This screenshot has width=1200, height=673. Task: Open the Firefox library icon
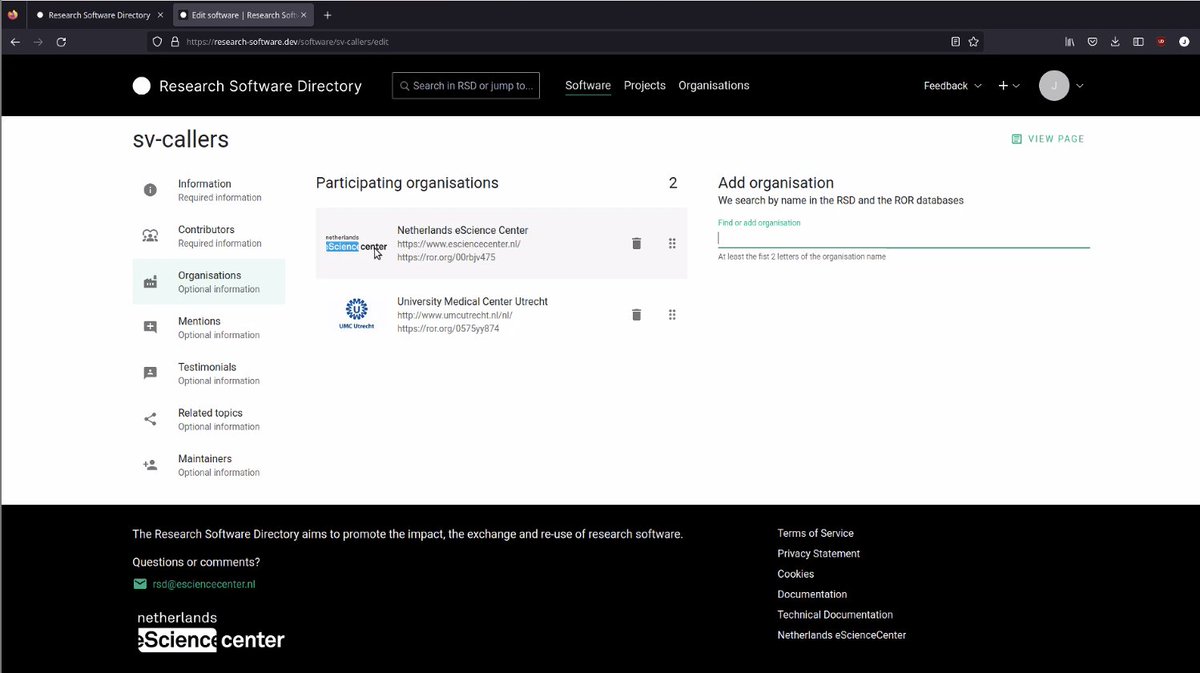tap(1070, 42)
